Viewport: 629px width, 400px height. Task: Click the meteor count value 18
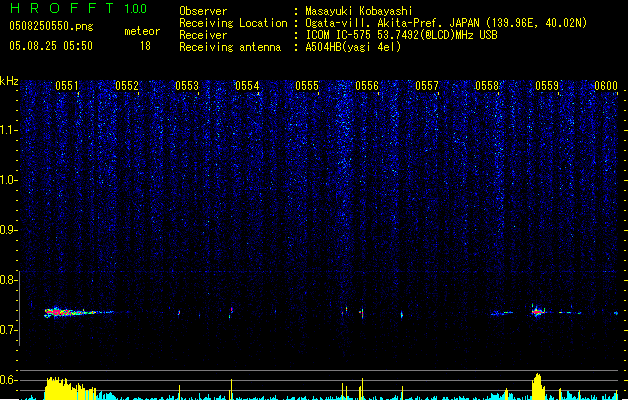(145, 46)
